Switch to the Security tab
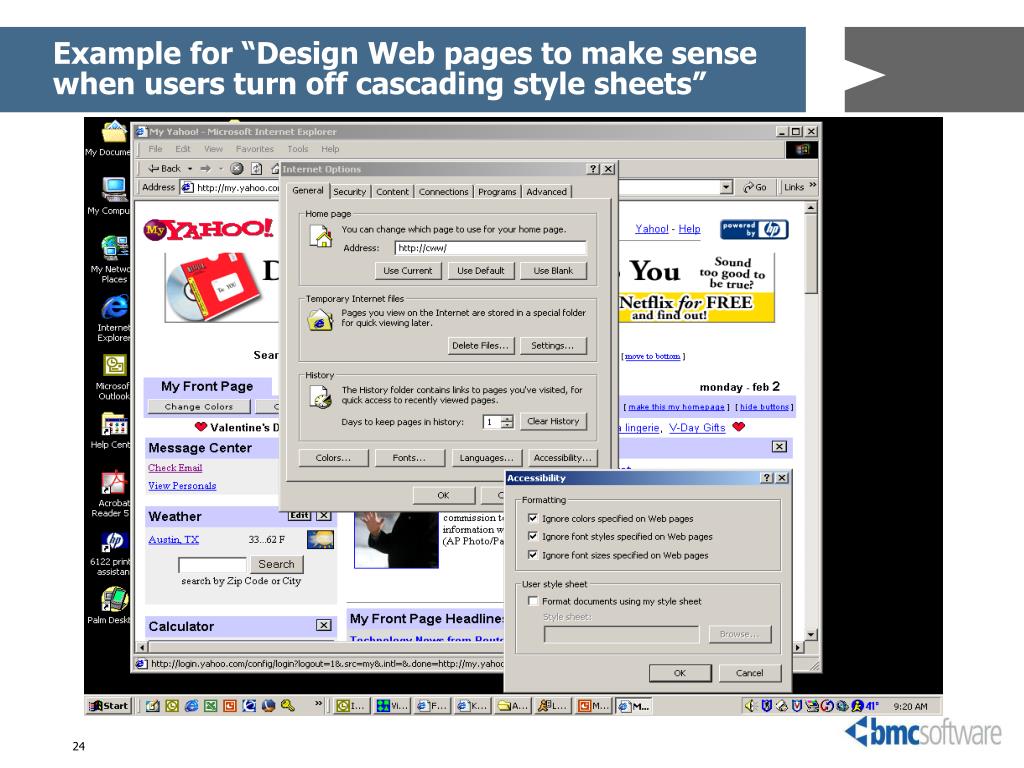 coord(349,192)
